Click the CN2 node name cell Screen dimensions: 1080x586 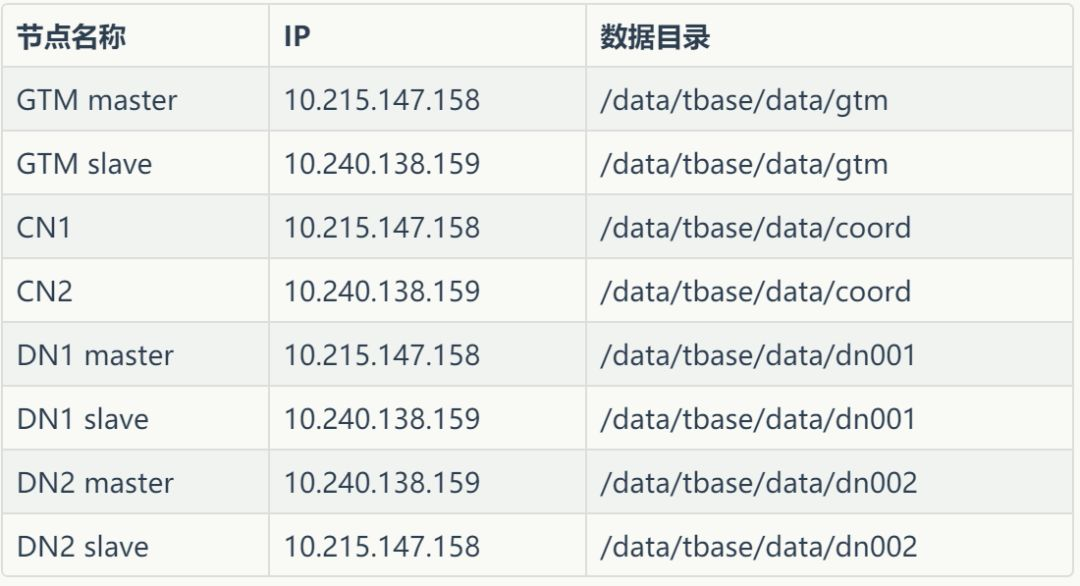[x=45, y=291]
